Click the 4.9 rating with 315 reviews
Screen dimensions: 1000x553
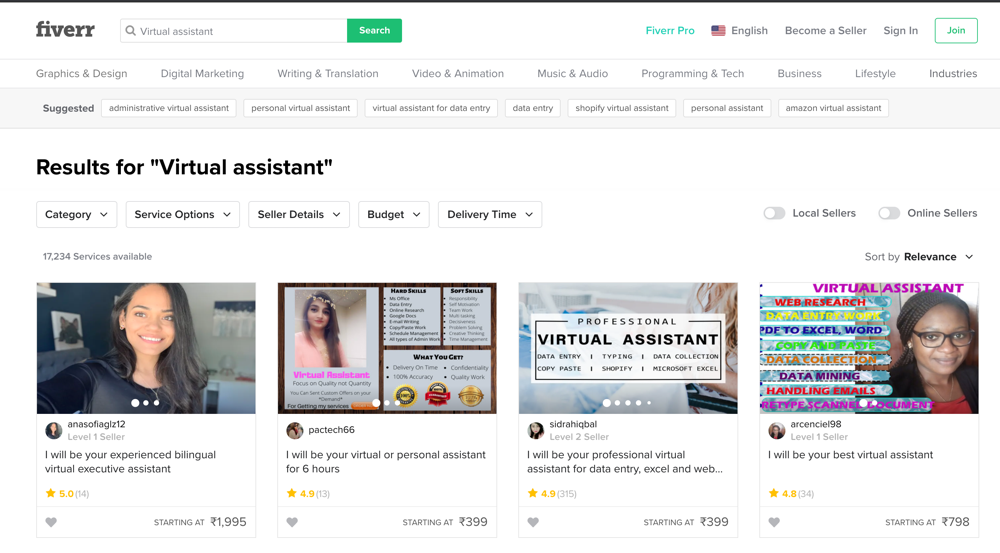point(552,494)
